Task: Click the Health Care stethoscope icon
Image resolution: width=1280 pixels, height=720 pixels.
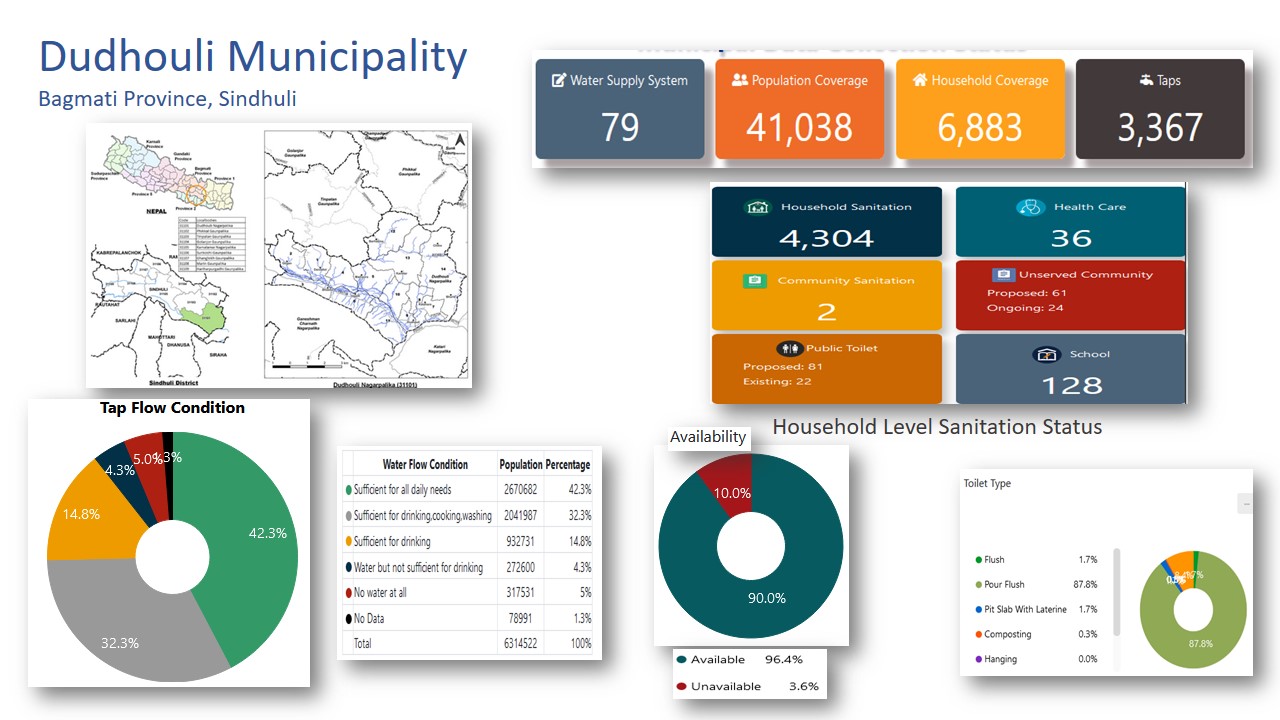Action: point(1030,208)
